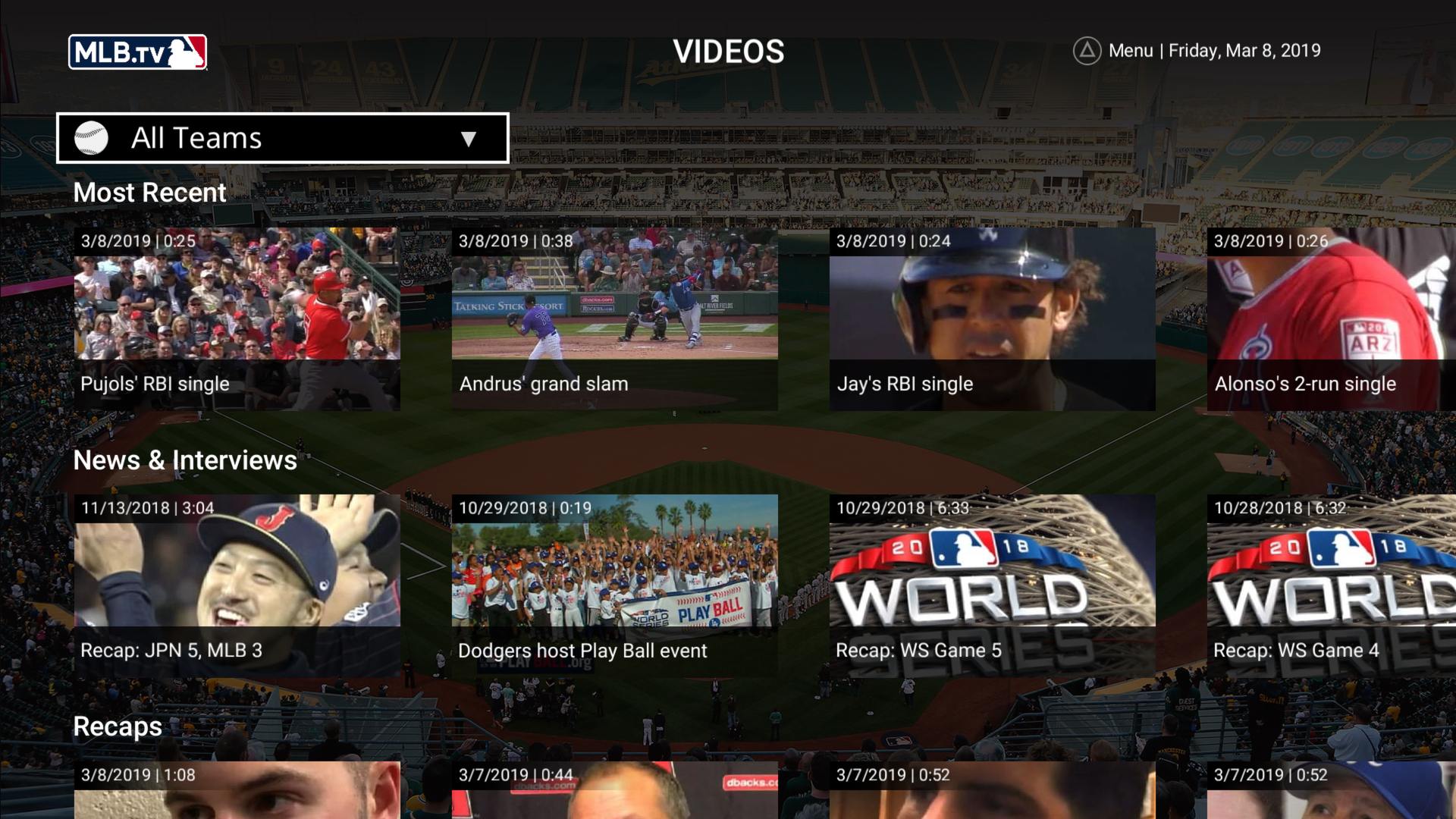Select the 3/7/2019 | 0:52 recap thumbnail with dark background
The height and width of the screenshot is (819, 1456).
pos(993,790)
